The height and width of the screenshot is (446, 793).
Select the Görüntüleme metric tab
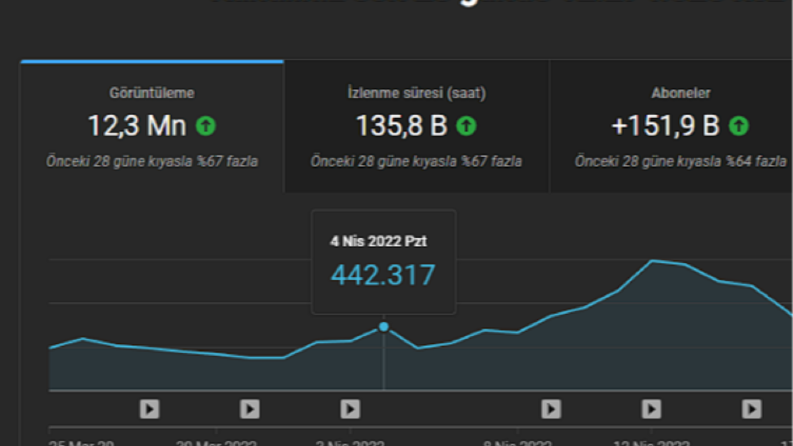point(152,126)
